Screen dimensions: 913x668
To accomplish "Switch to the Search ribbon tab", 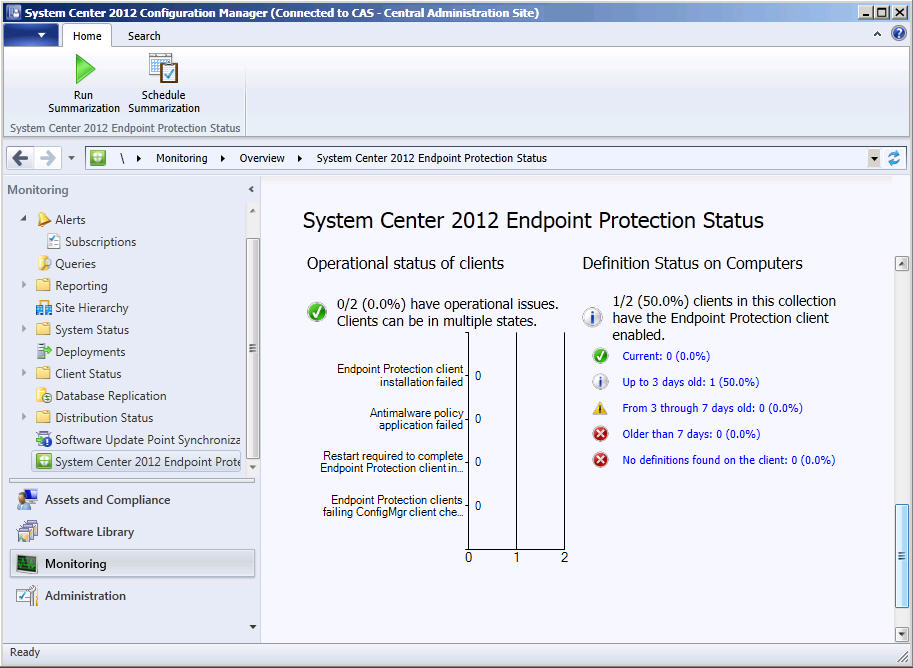I will pos(144,36).
